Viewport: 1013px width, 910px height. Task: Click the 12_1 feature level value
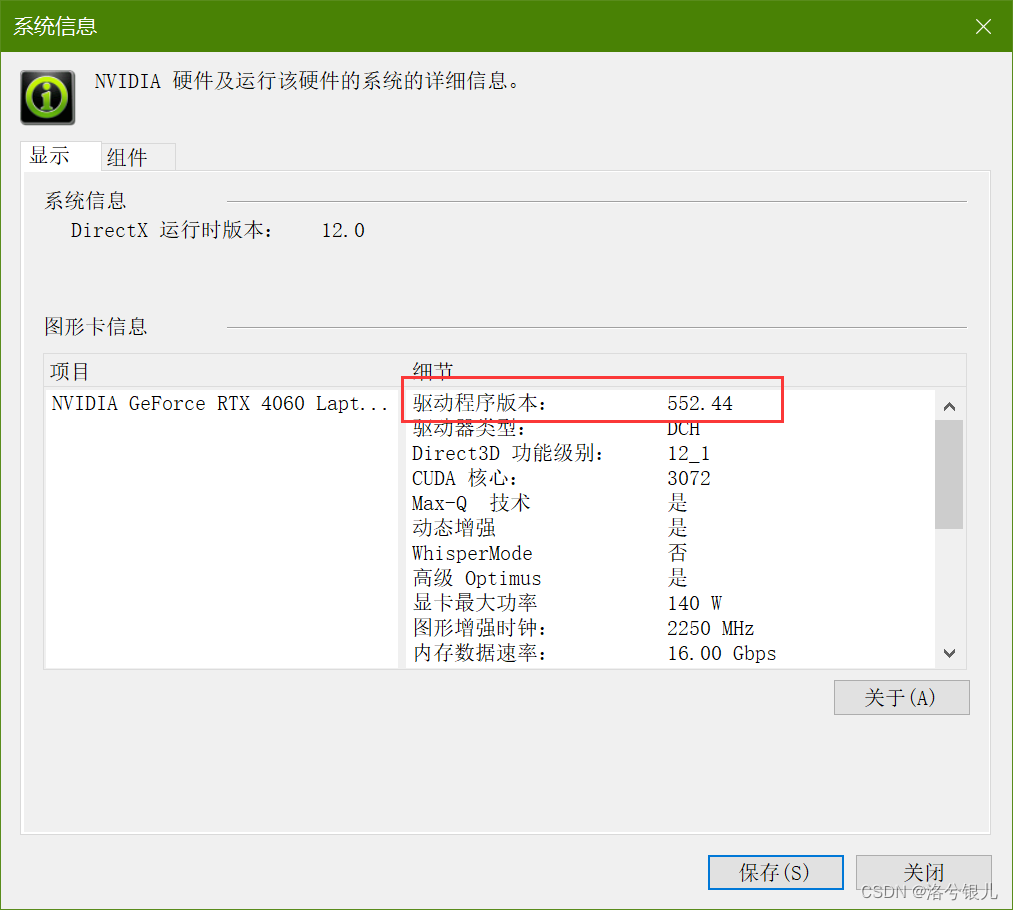(x=689, y=453)
